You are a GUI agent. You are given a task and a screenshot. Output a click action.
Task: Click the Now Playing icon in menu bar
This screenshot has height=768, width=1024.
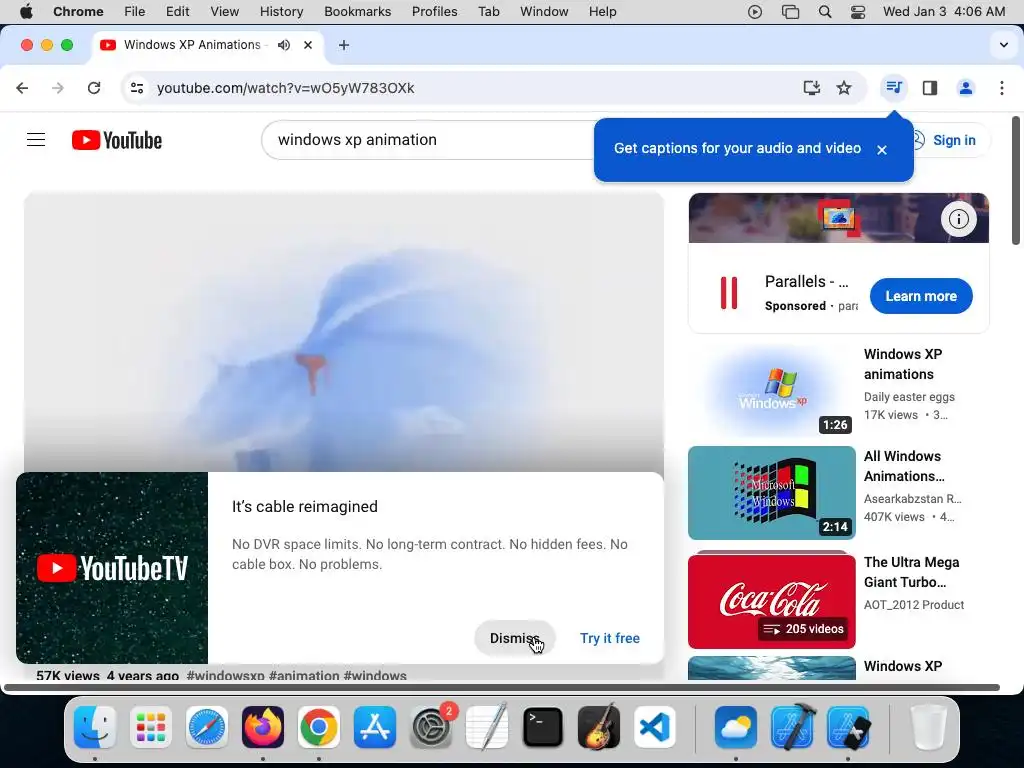(755, 11)
